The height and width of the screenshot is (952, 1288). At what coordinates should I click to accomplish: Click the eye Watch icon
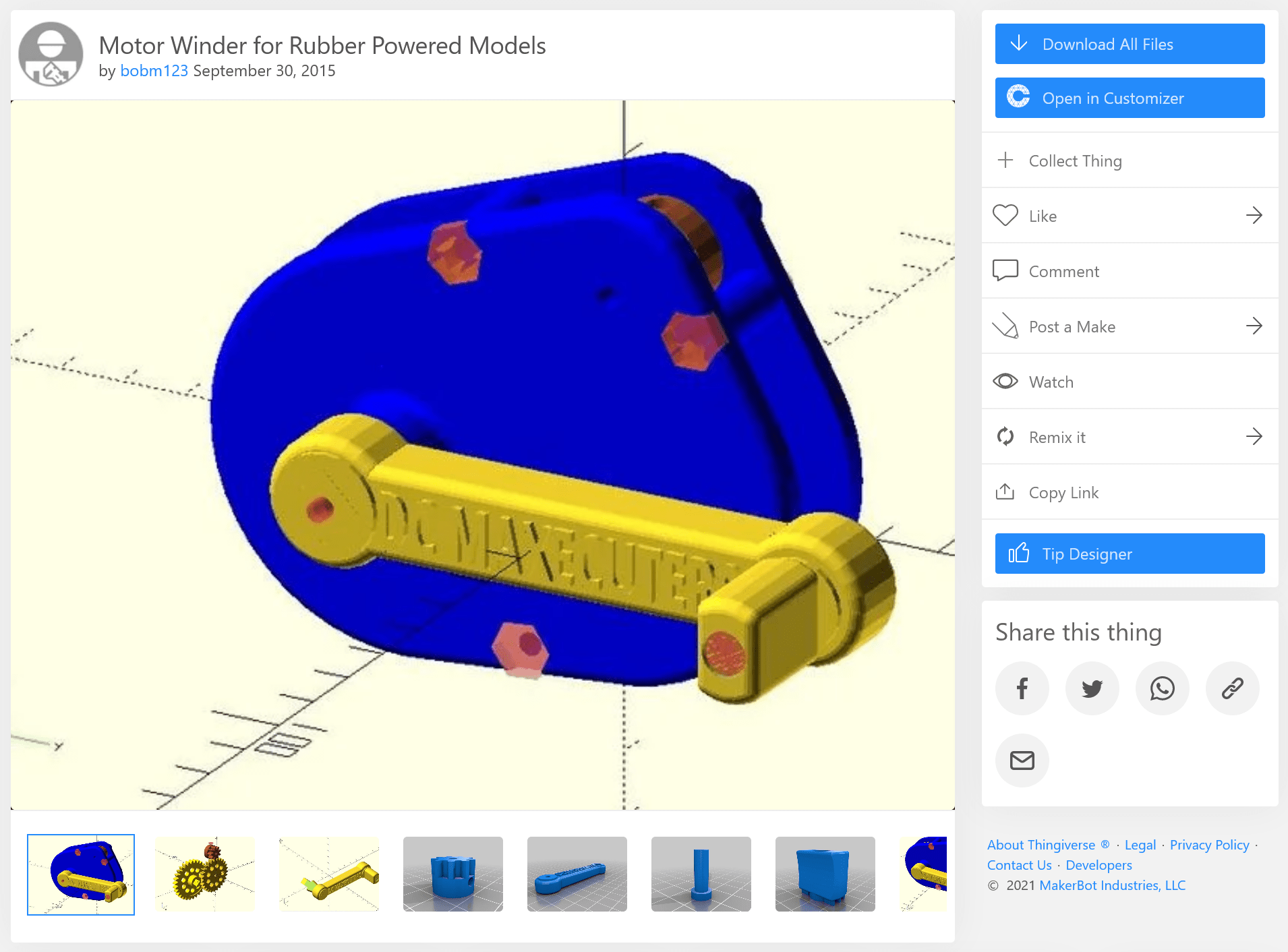coord(1005,381)
